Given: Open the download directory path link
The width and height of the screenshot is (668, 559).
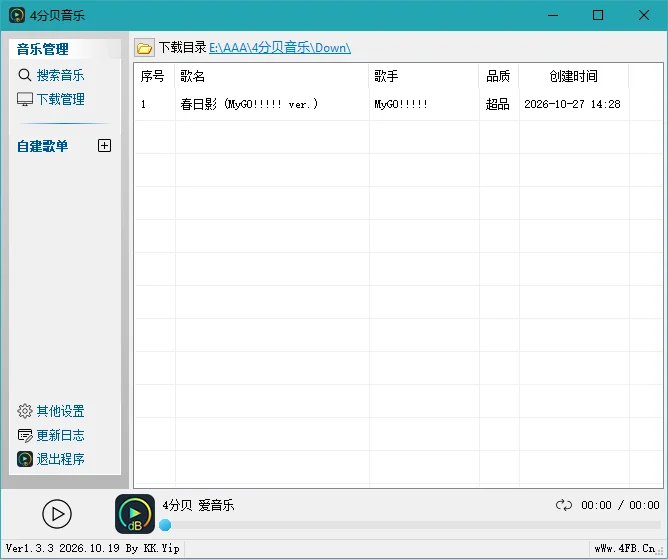Looking at the screenshot, I should (280, 48).
